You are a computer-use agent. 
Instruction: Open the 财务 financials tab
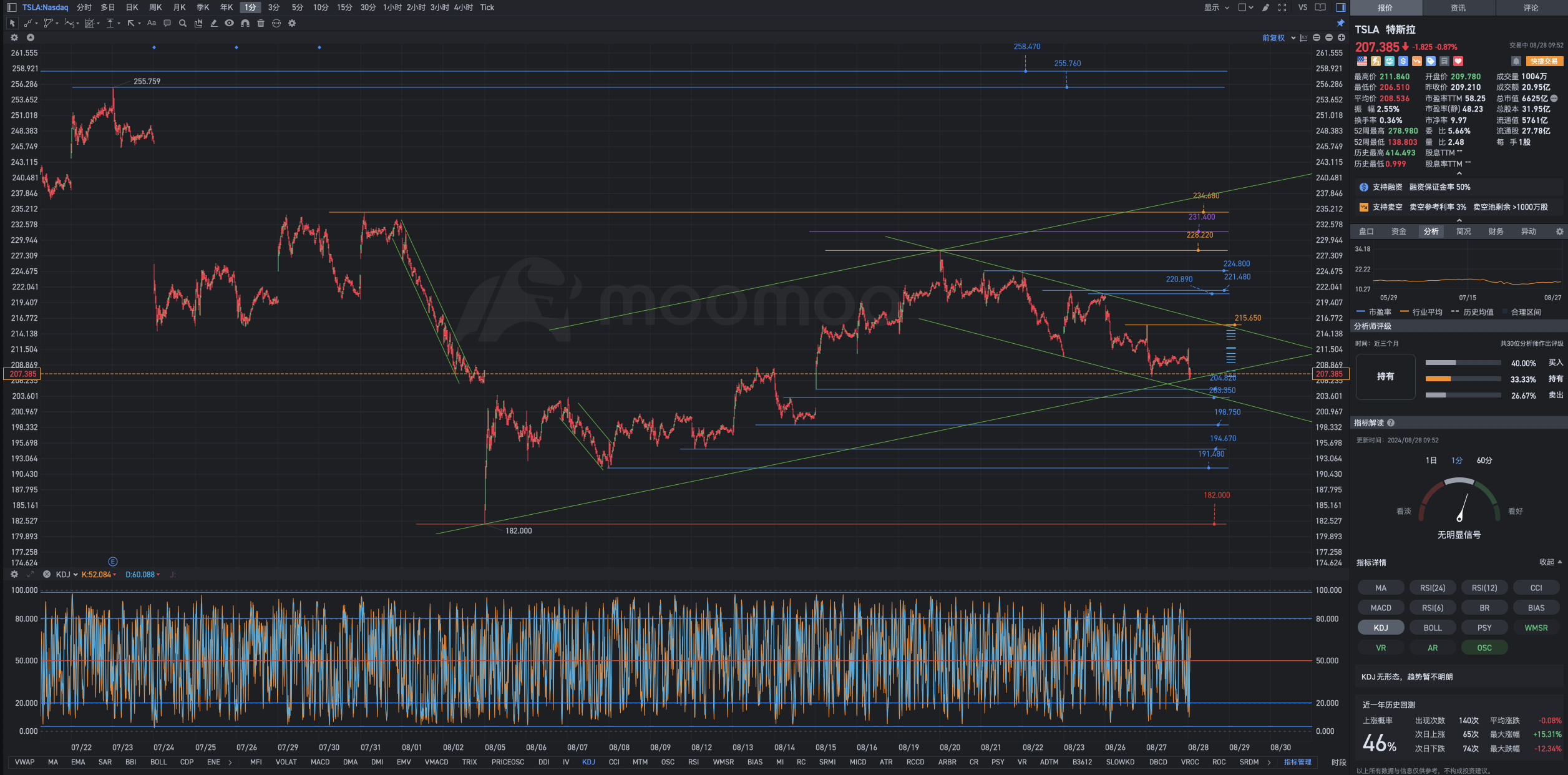click(x=1496, y=232)
